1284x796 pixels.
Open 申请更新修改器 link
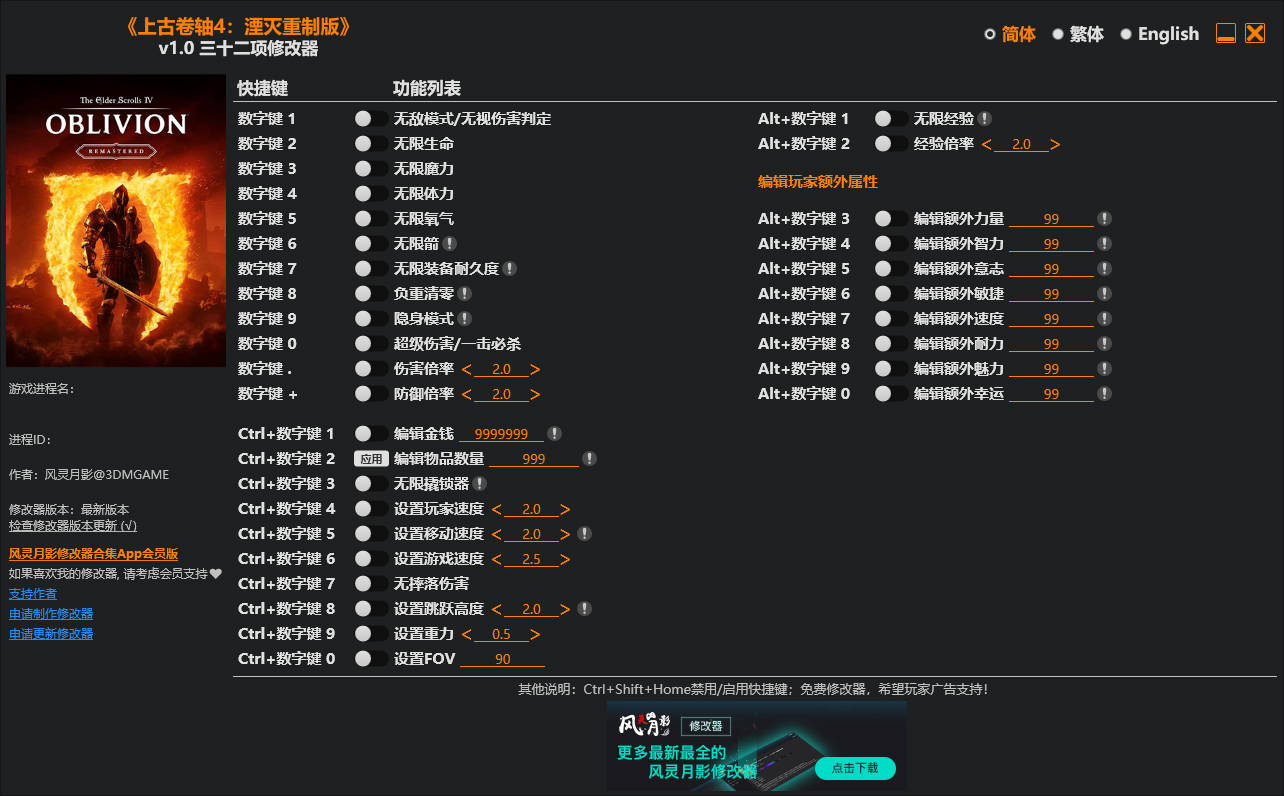point(51,634)
